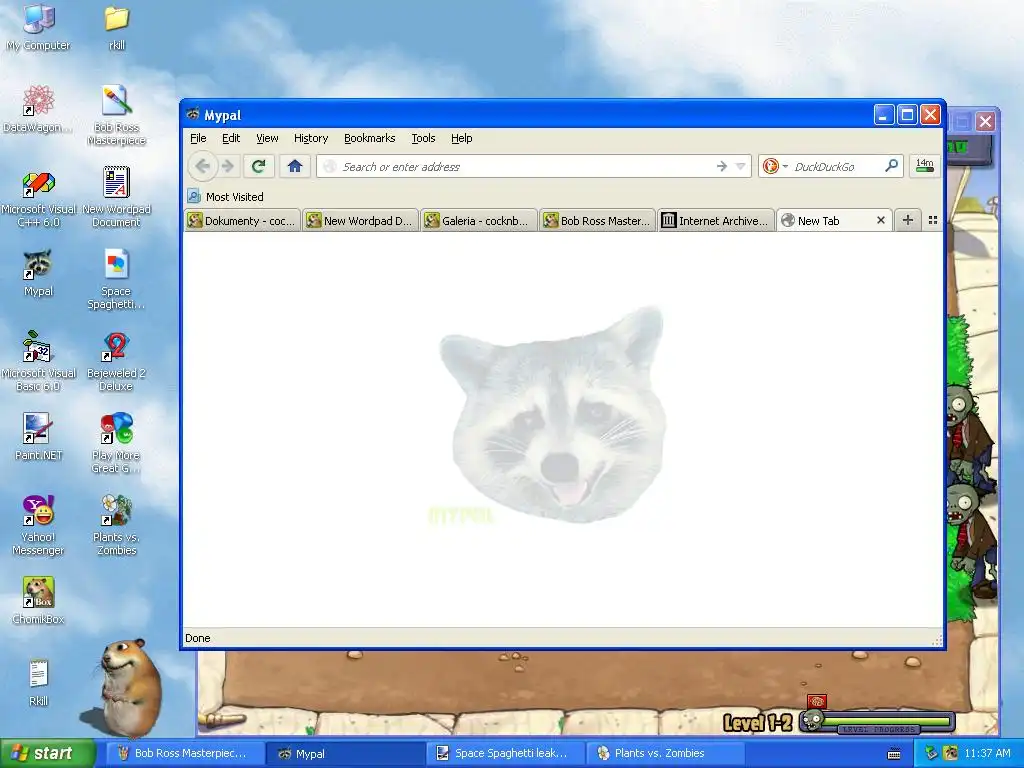Viewport: 1024px width, 768px height.
Task: Open the address bar history dropdown arrow
Action: coord(741,167)
